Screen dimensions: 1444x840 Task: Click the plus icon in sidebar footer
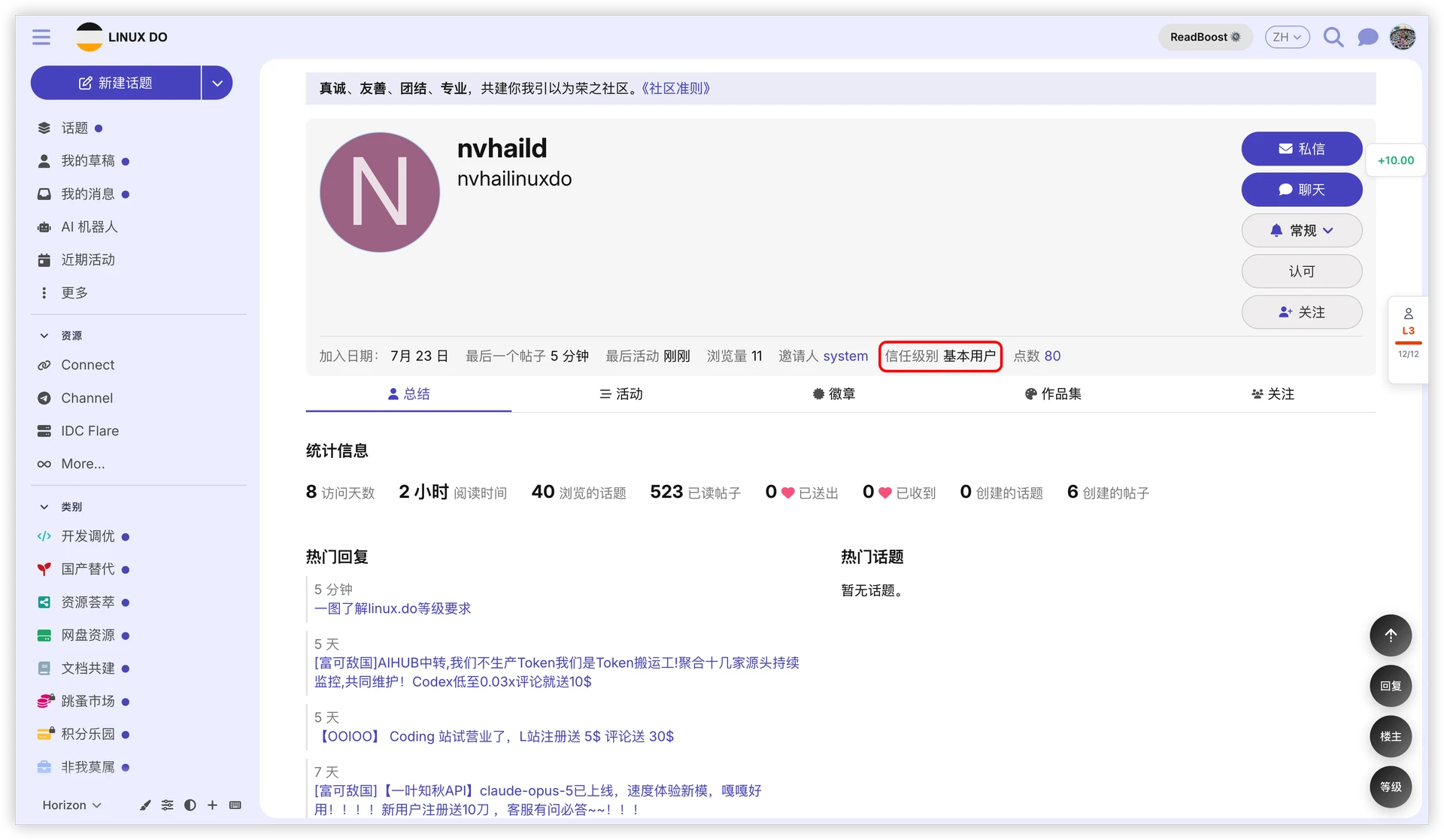tap(212, 805)
